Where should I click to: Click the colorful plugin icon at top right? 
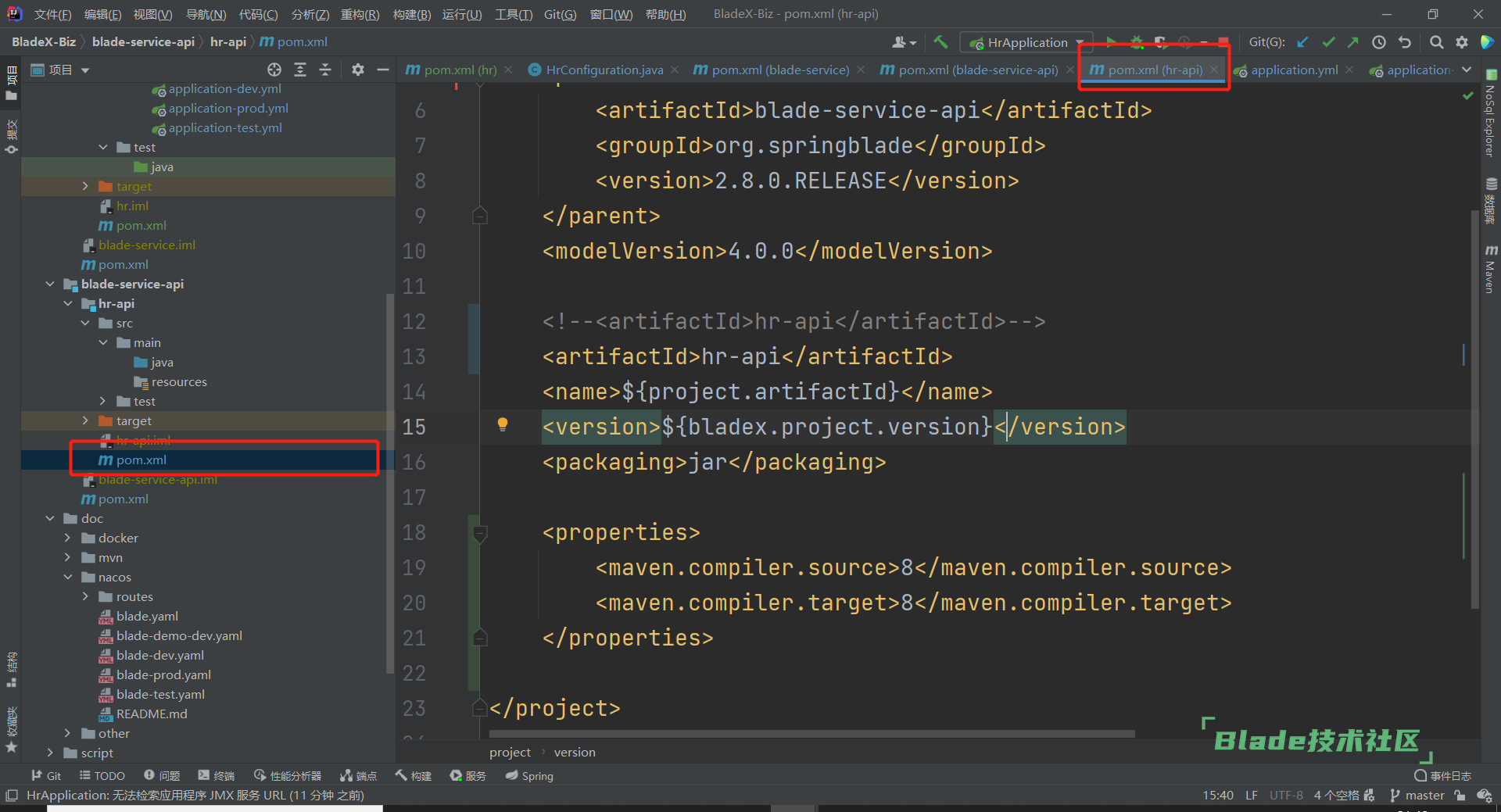click(1487, 42)
